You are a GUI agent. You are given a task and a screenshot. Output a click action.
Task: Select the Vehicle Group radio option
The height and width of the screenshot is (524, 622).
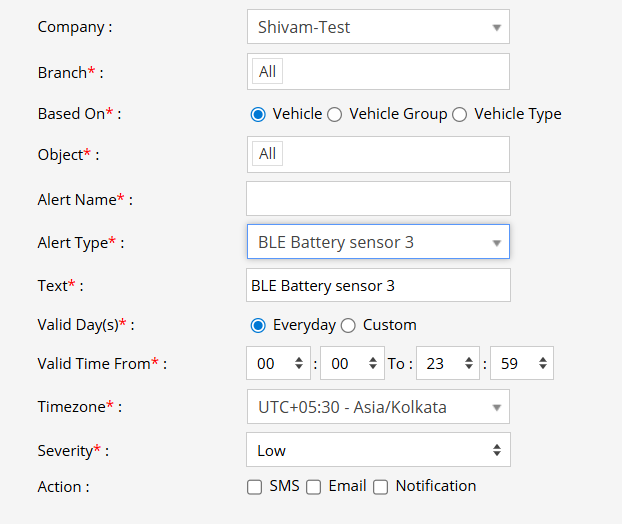tap(335, 114)
